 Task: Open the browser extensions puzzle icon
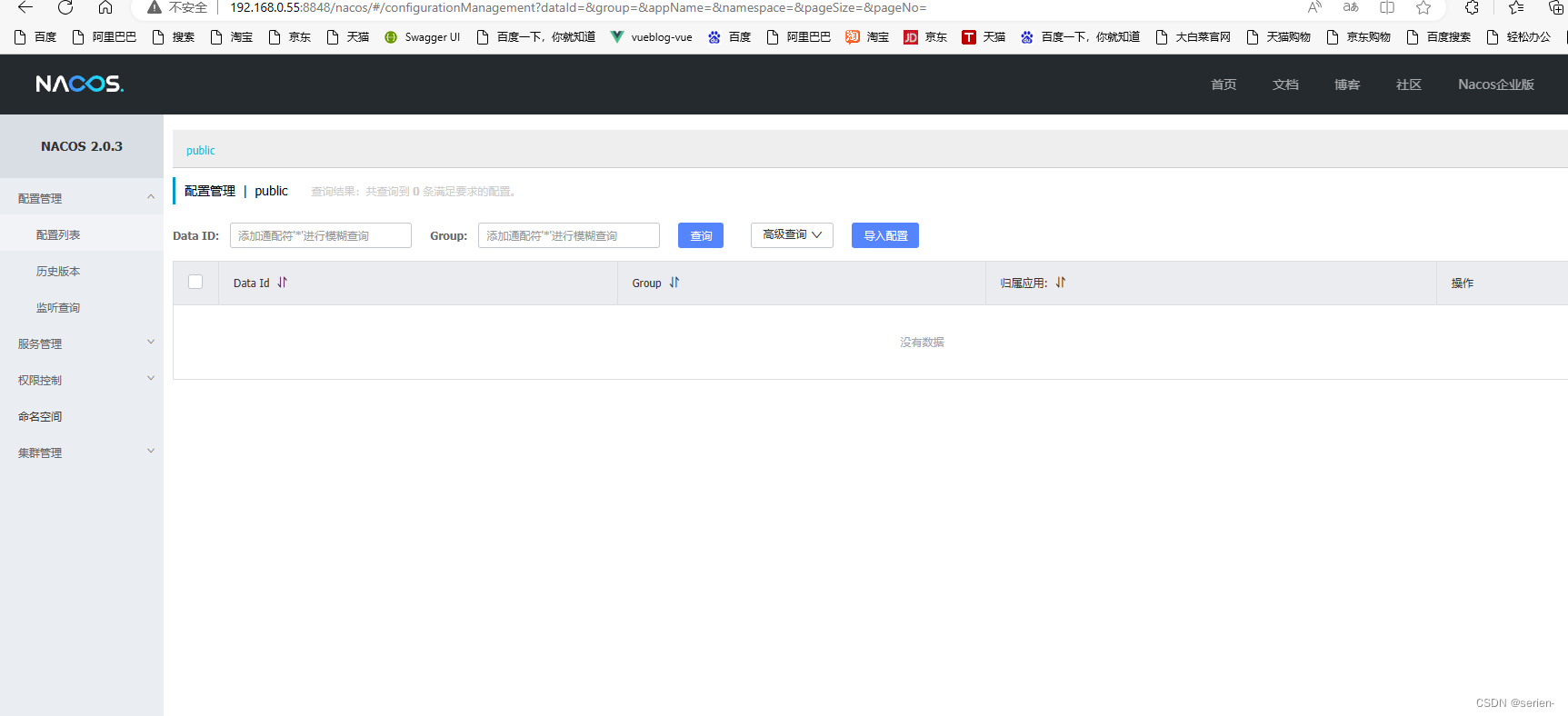tap(1472, 7)
